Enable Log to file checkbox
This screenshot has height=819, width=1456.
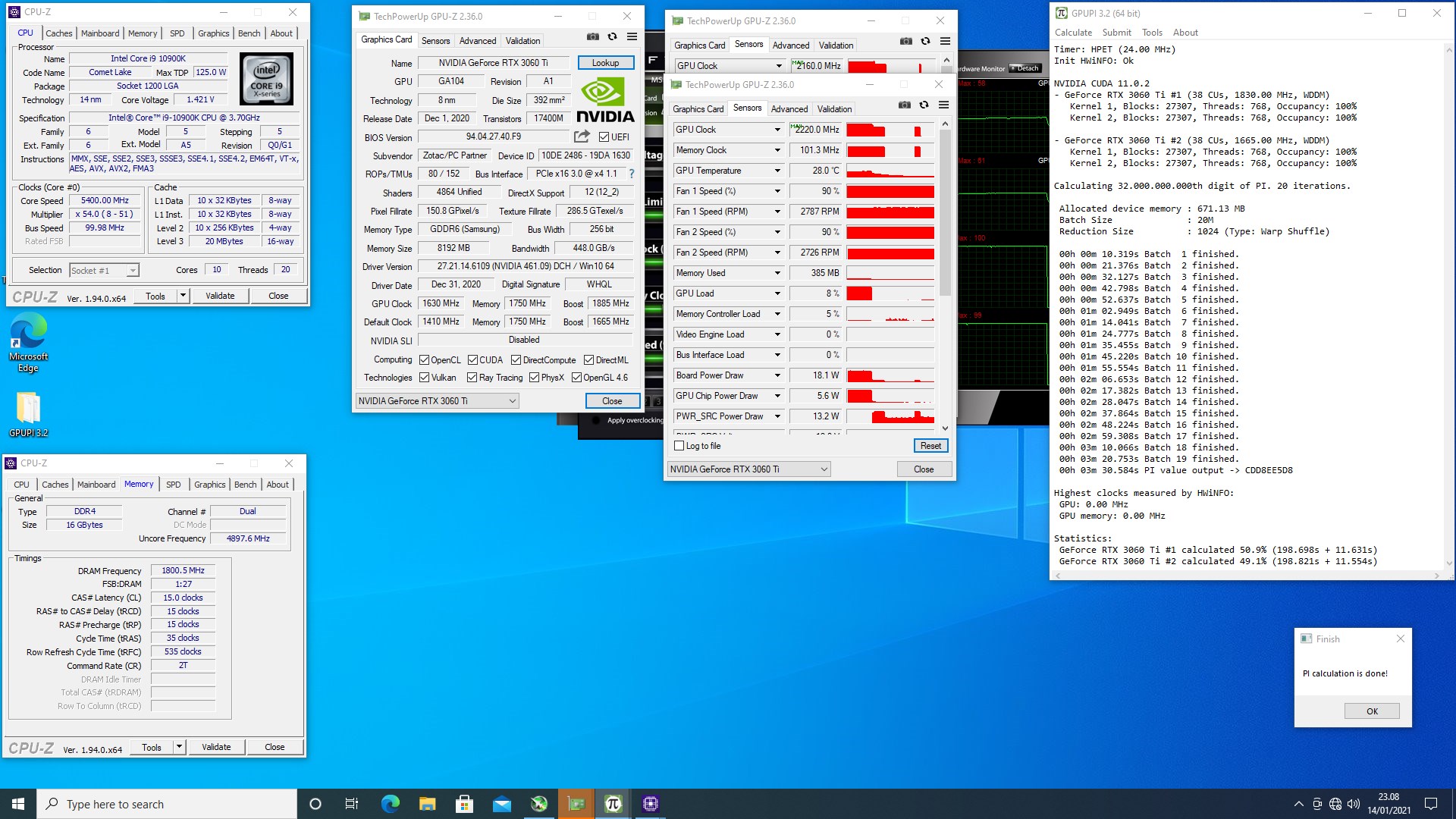click(679, 446)
